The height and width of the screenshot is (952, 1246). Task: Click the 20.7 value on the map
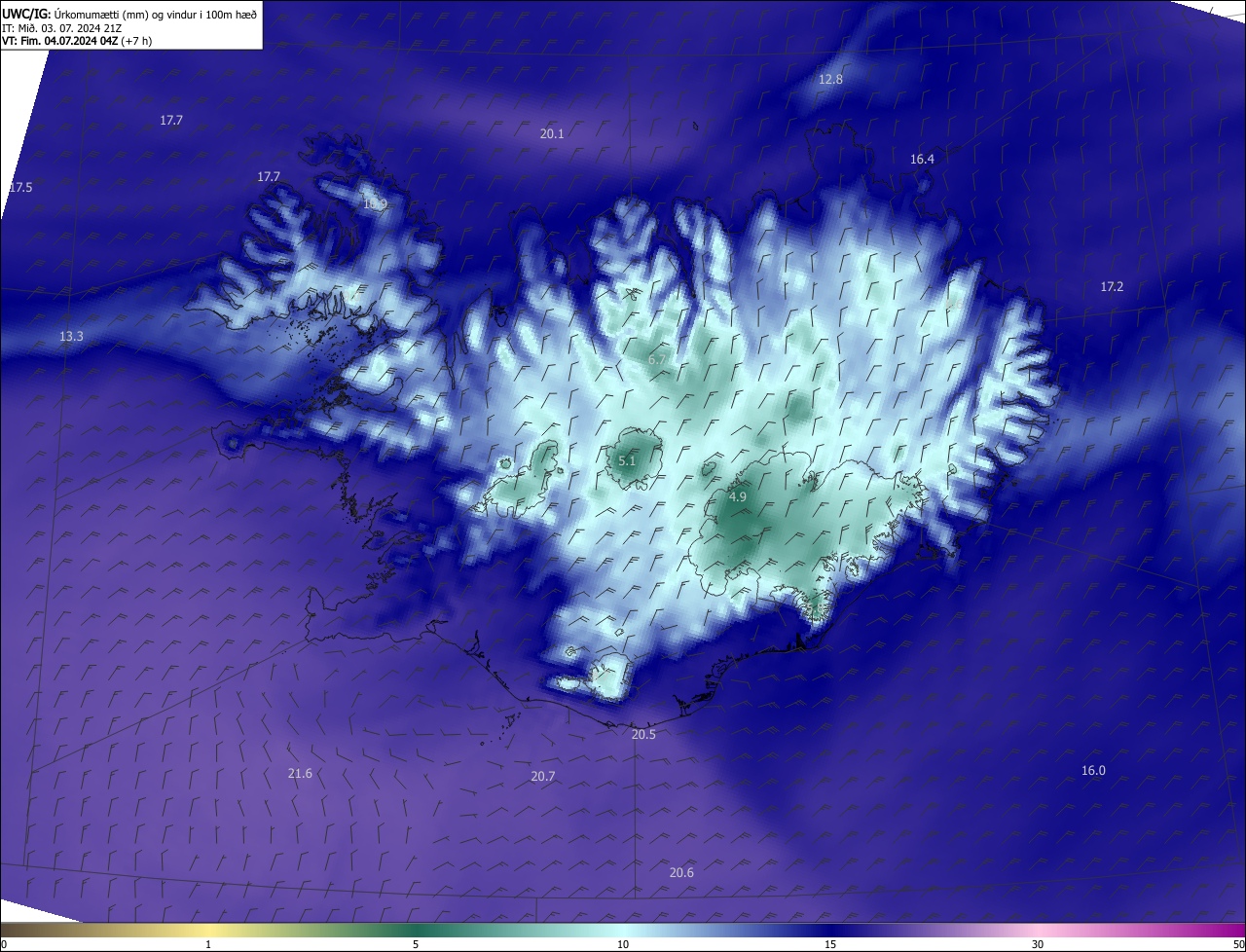tap(543, 776)
